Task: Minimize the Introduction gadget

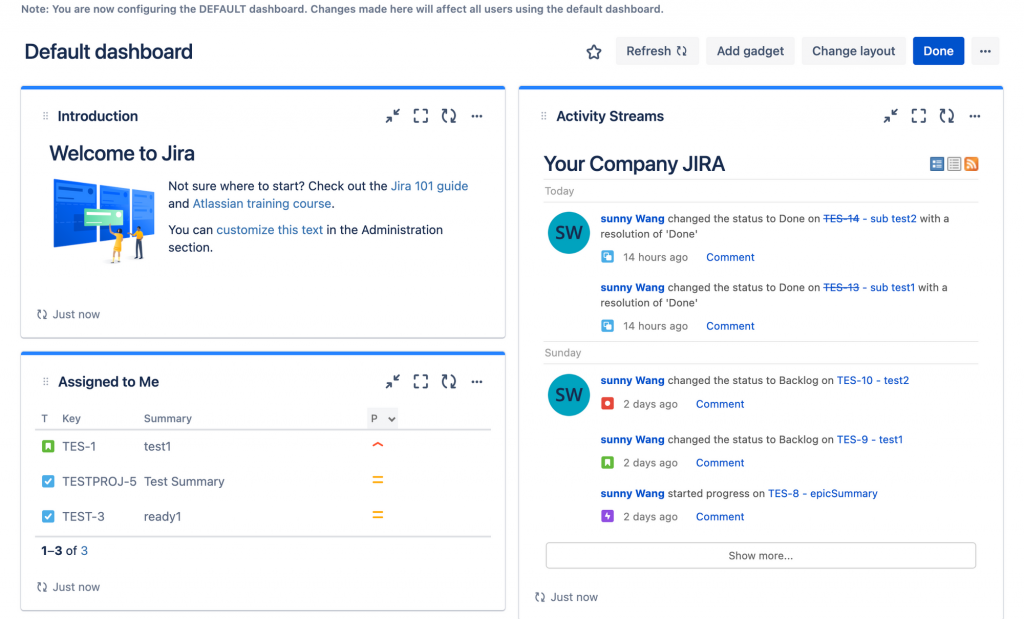Action: click(x=393, y=116)
